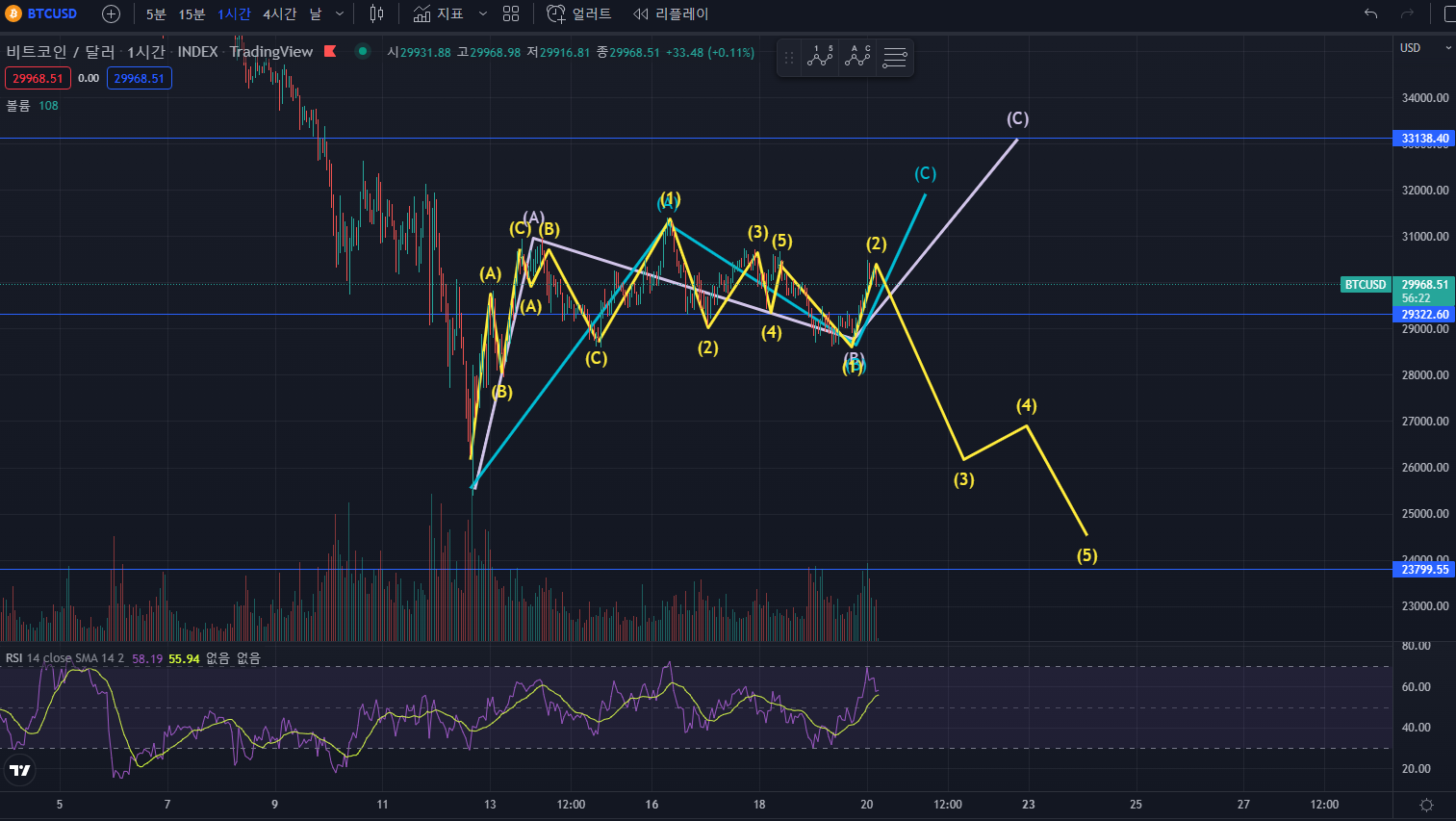Start 리플레이 bar replay mode
This screenshot has width=1456, height=821.
pyautogui.click(x=671, y=13)
